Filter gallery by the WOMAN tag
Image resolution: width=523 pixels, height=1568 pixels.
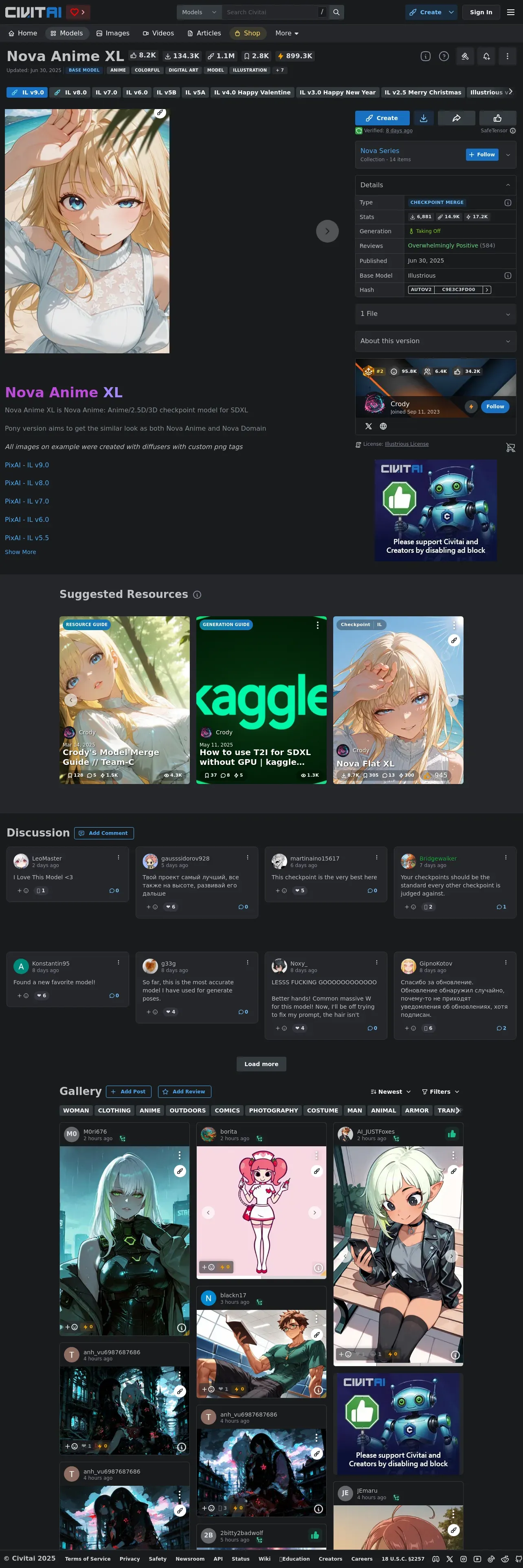(76, 1111)
